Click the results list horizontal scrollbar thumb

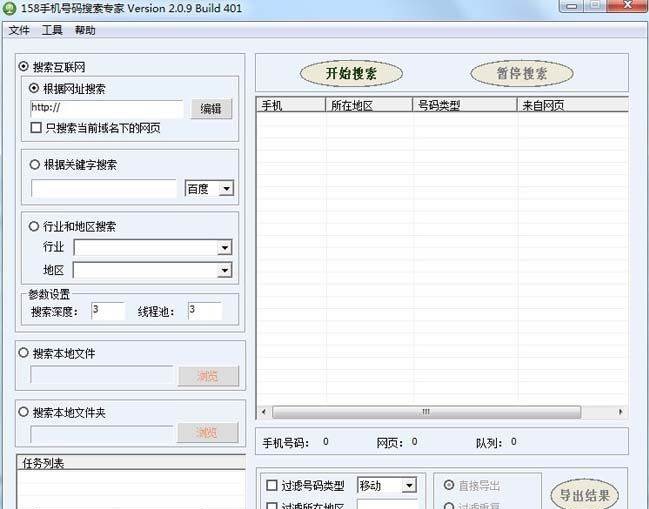click(426, 412)
